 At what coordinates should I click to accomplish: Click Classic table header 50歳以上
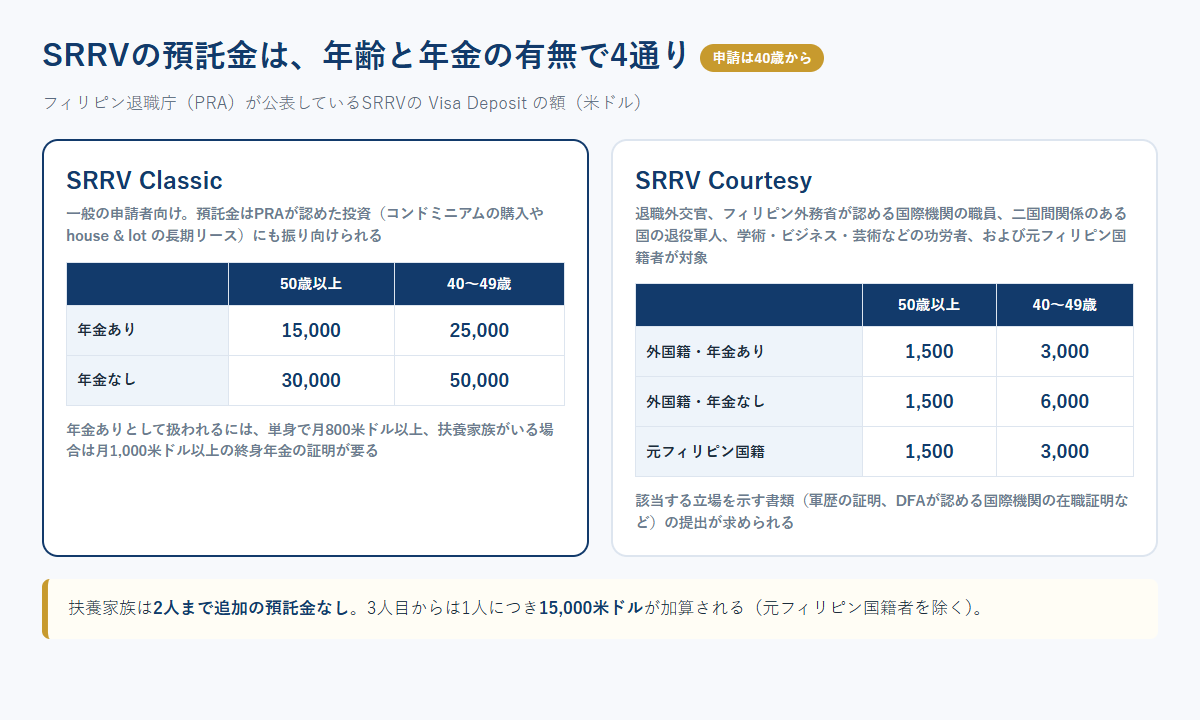[x=311, y=284]
